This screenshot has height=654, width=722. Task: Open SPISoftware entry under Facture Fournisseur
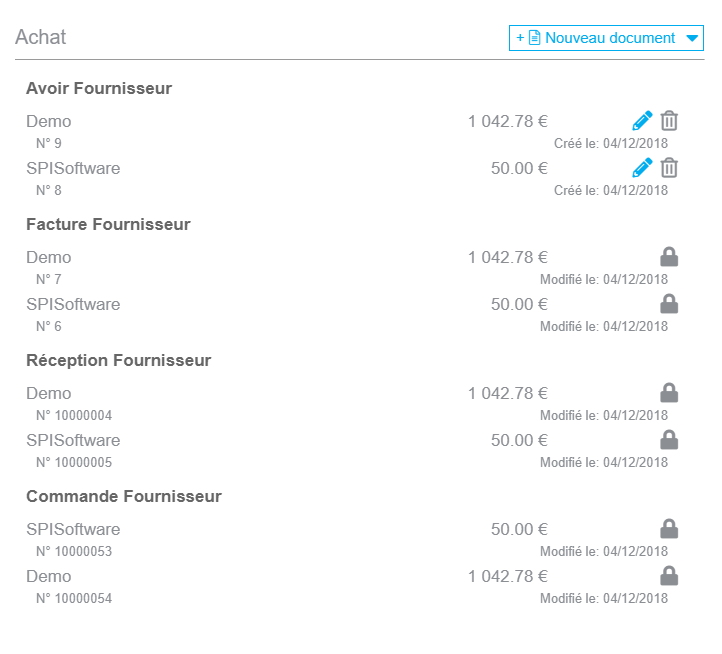[x=73, y=304]
